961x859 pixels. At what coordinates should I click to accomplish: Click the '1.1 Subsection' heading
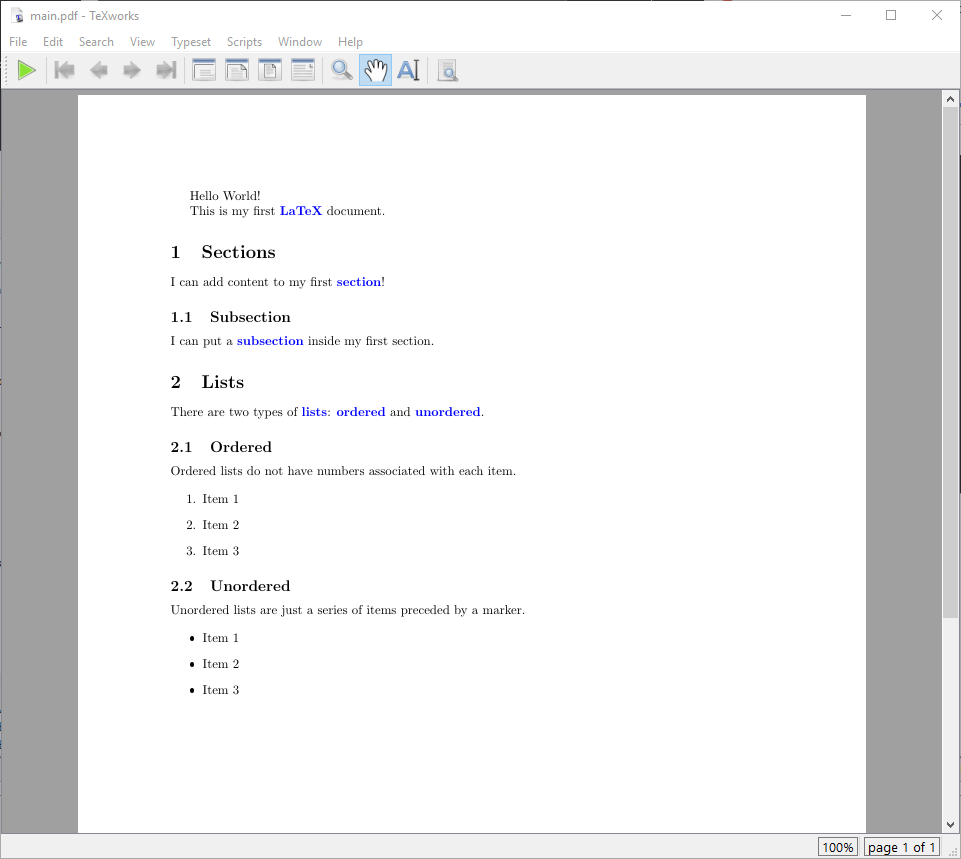230,317
